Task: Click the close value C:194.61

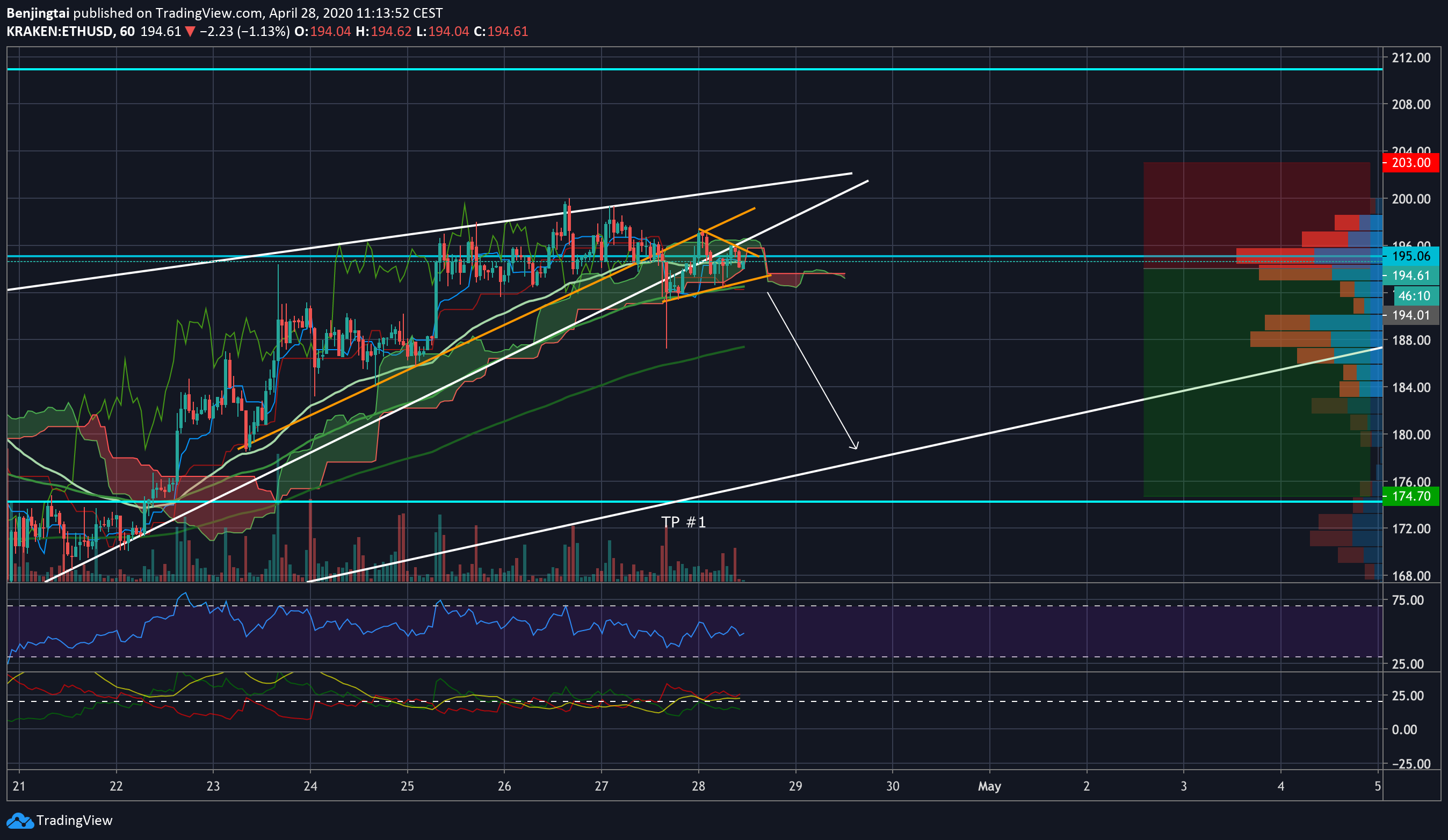Action: [501, 32]
